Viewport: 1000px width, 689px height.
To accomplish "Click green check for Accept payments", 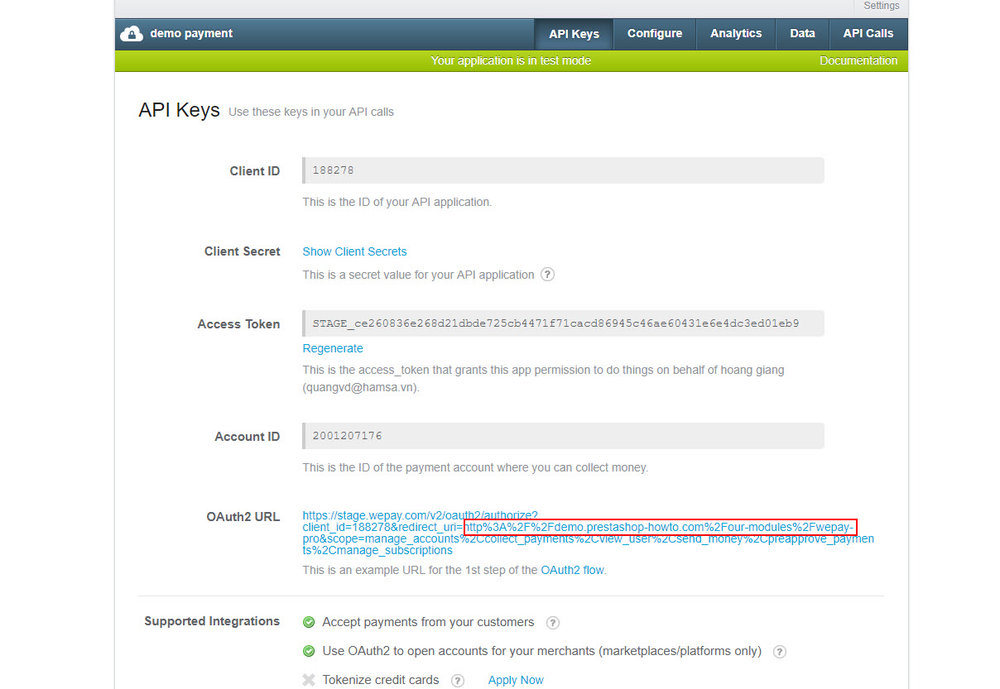I will 309,622.
